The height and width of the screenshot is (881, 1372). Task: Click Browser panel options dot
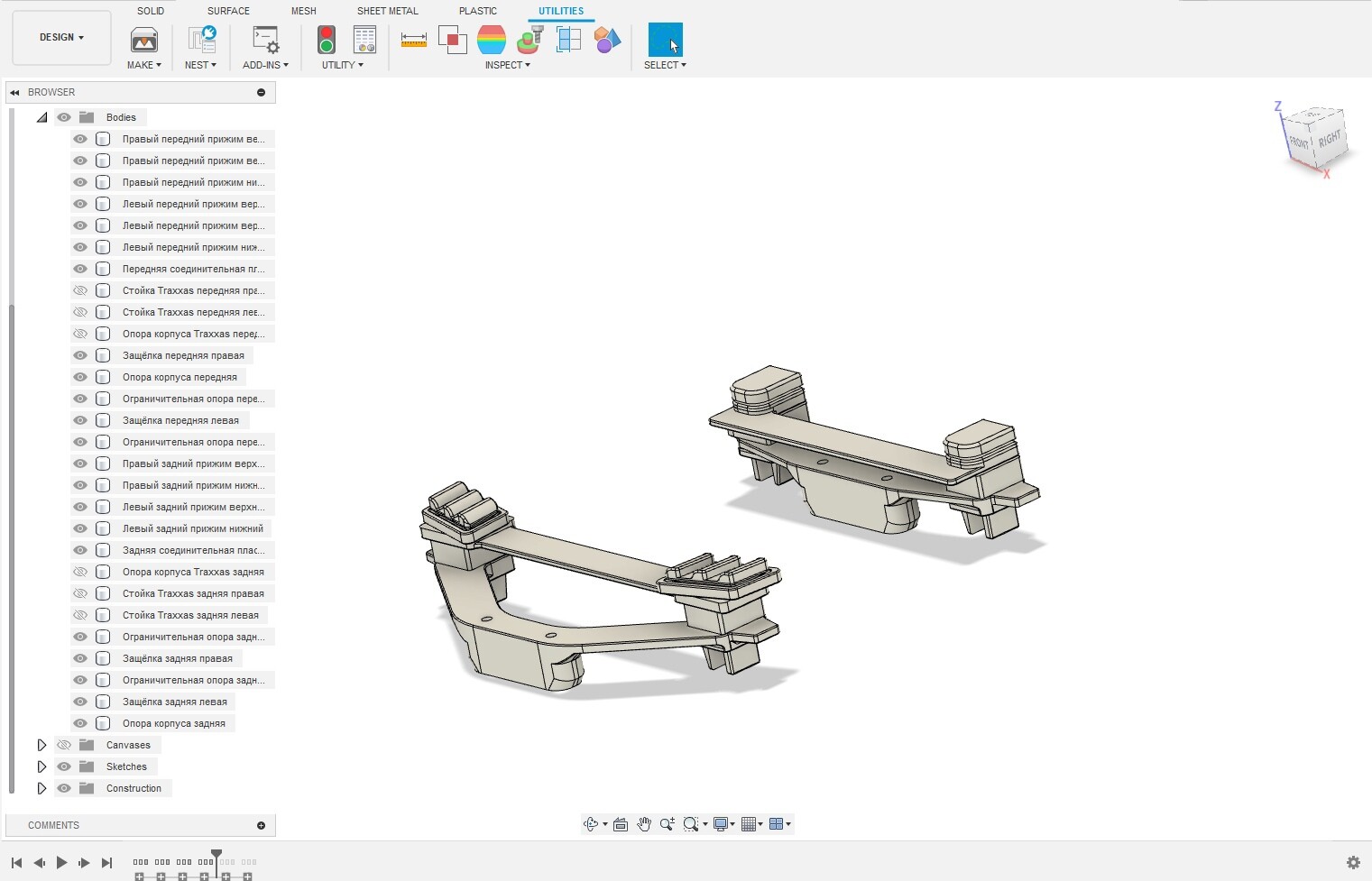click(x=261, y=92)
